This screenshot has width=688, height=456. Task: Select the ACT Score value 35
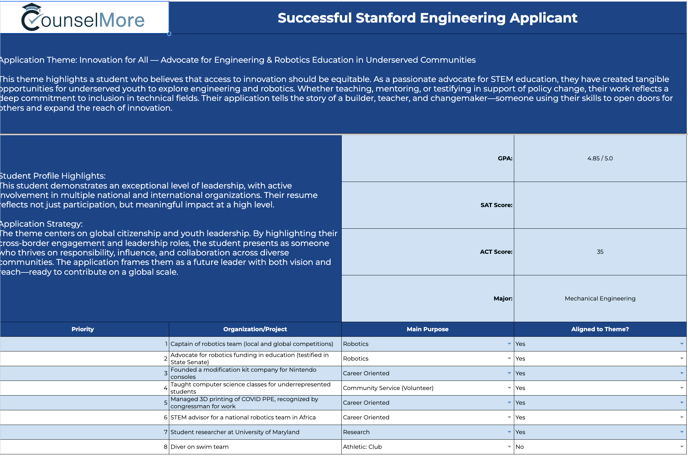pos(600,252)
